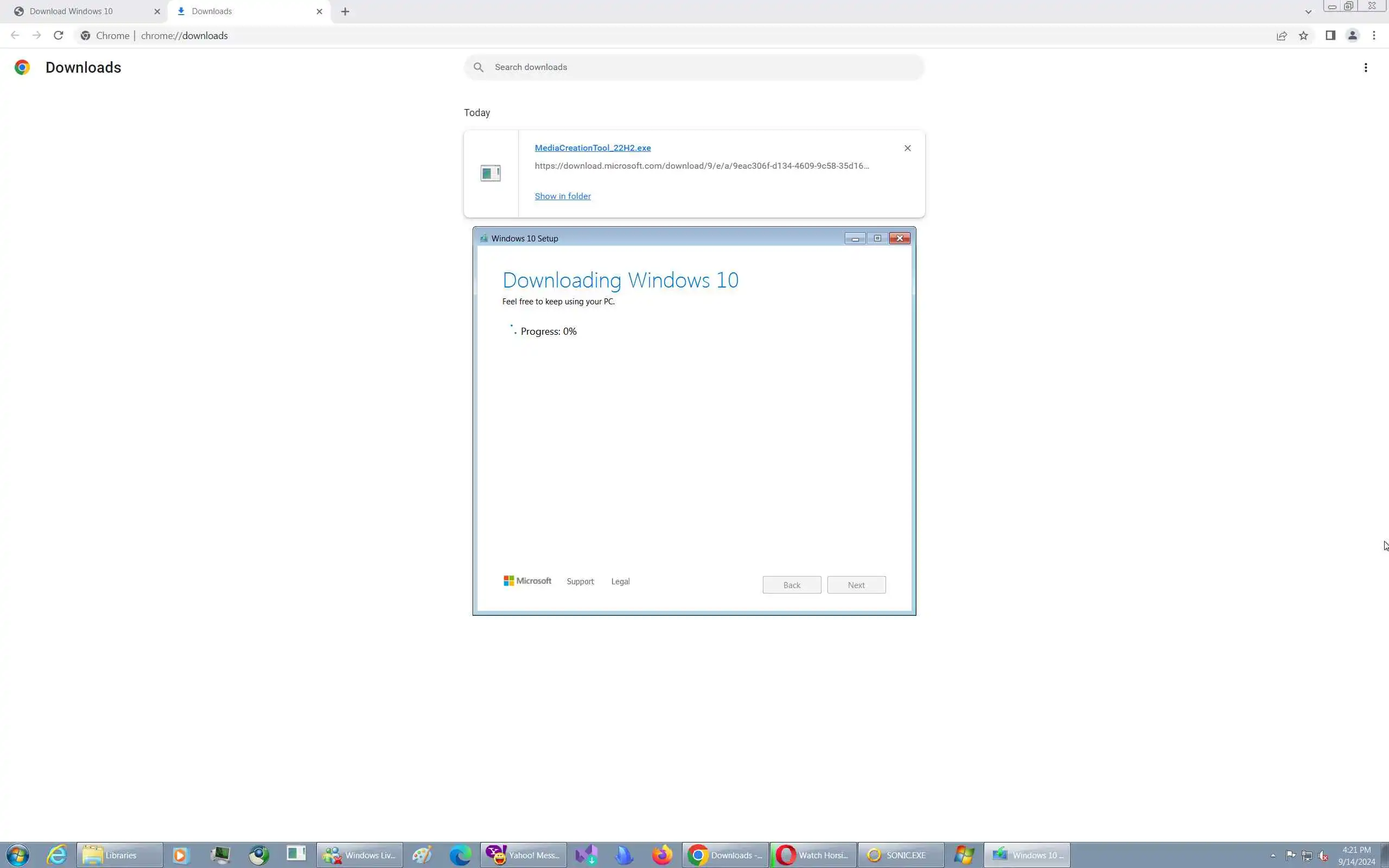The width and height of the screenshot is (1389, 868).
Task: Remove MediaCreationTool from the downloads list
Action: (x=907, y=148)
